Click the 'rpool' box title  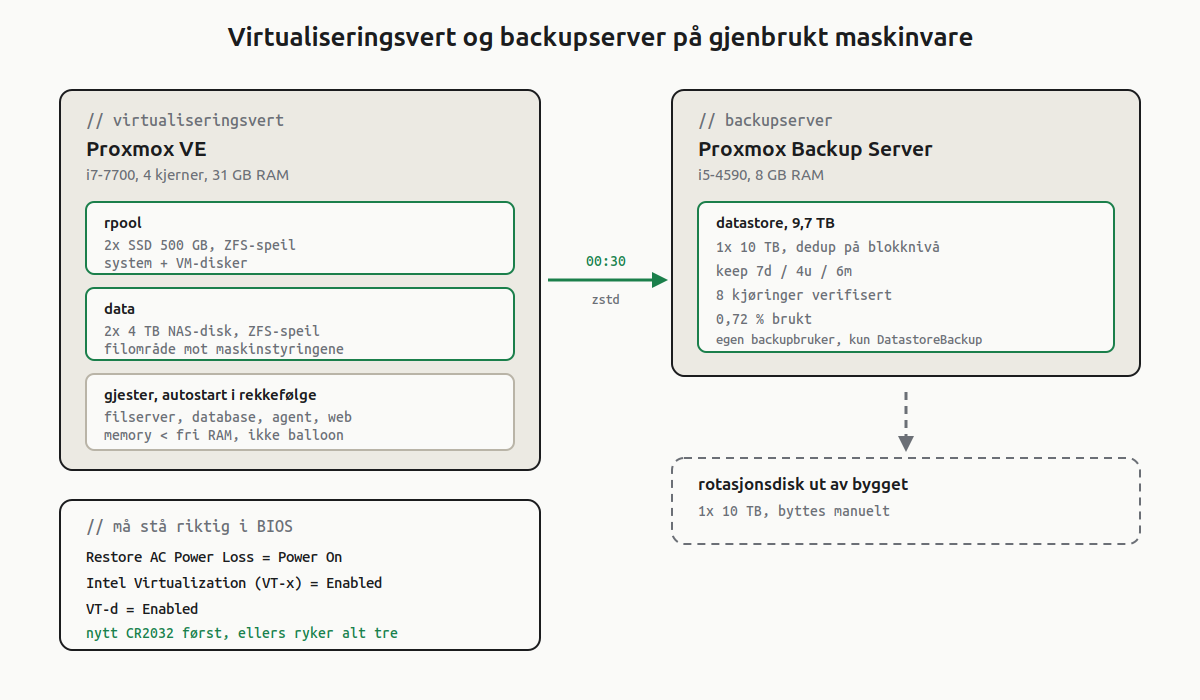click(122, 223)
